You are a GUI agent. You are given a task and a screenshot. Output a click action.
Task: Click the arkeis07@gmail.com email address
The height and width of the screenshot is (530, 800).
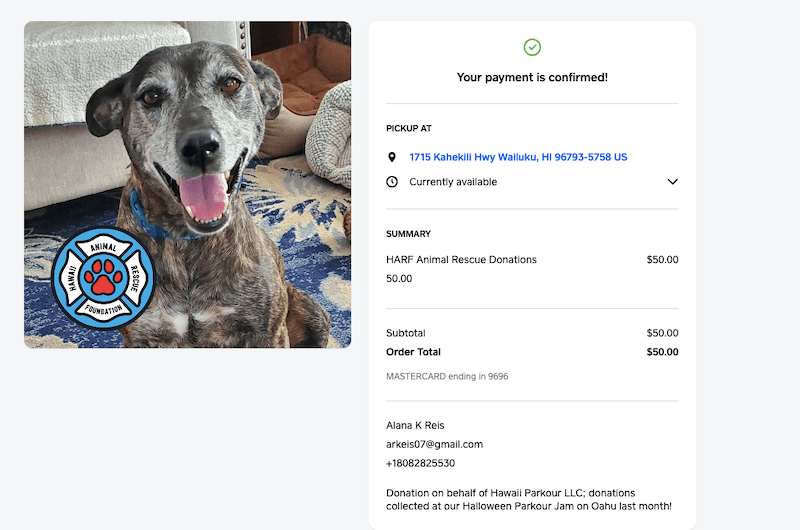click(x=434, y=444)
